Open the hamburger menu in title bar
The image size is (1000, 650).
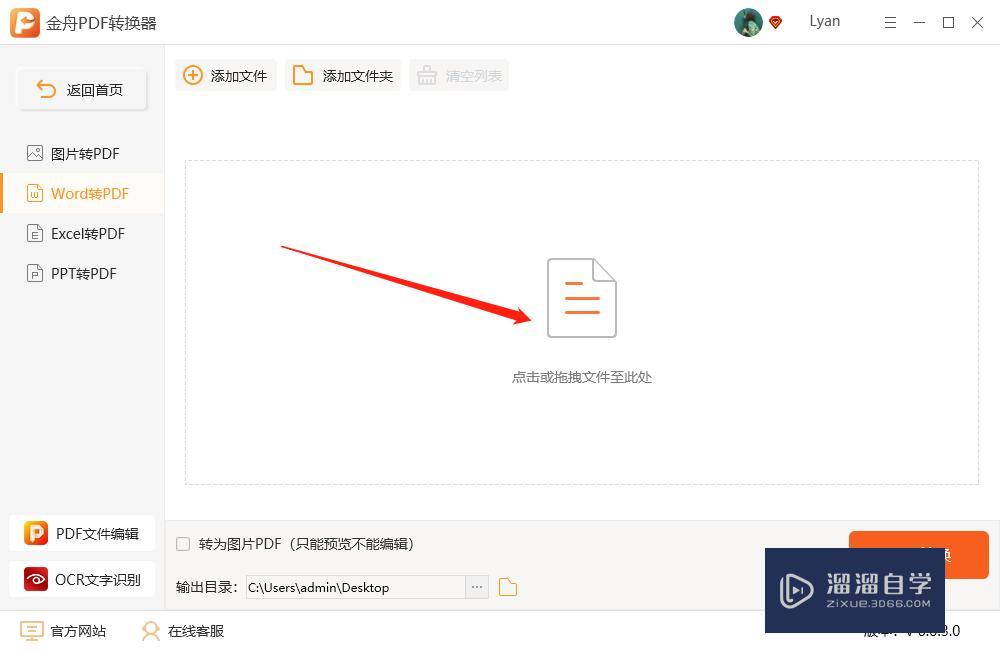890,23
